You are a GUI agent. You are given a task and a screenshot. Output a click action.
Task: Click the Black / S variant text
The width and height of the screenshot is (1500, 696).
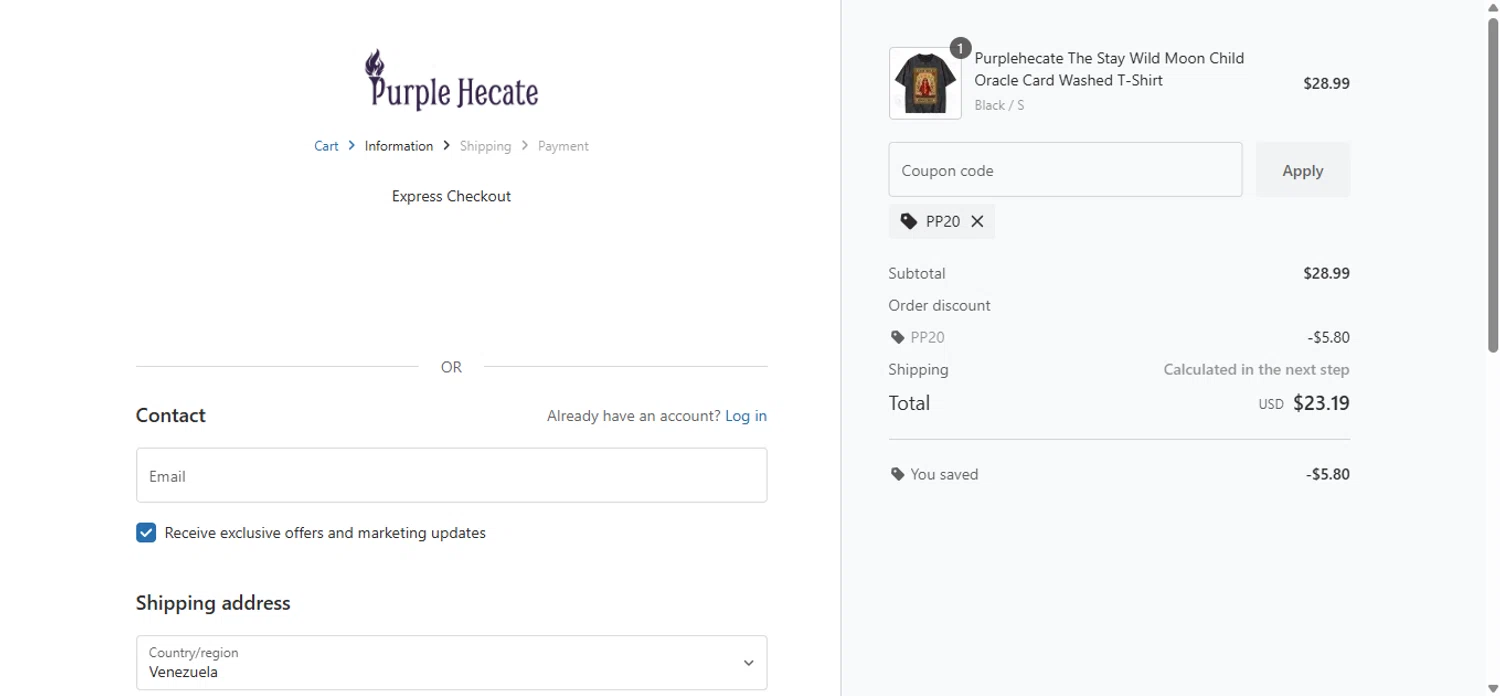(999, 105)
